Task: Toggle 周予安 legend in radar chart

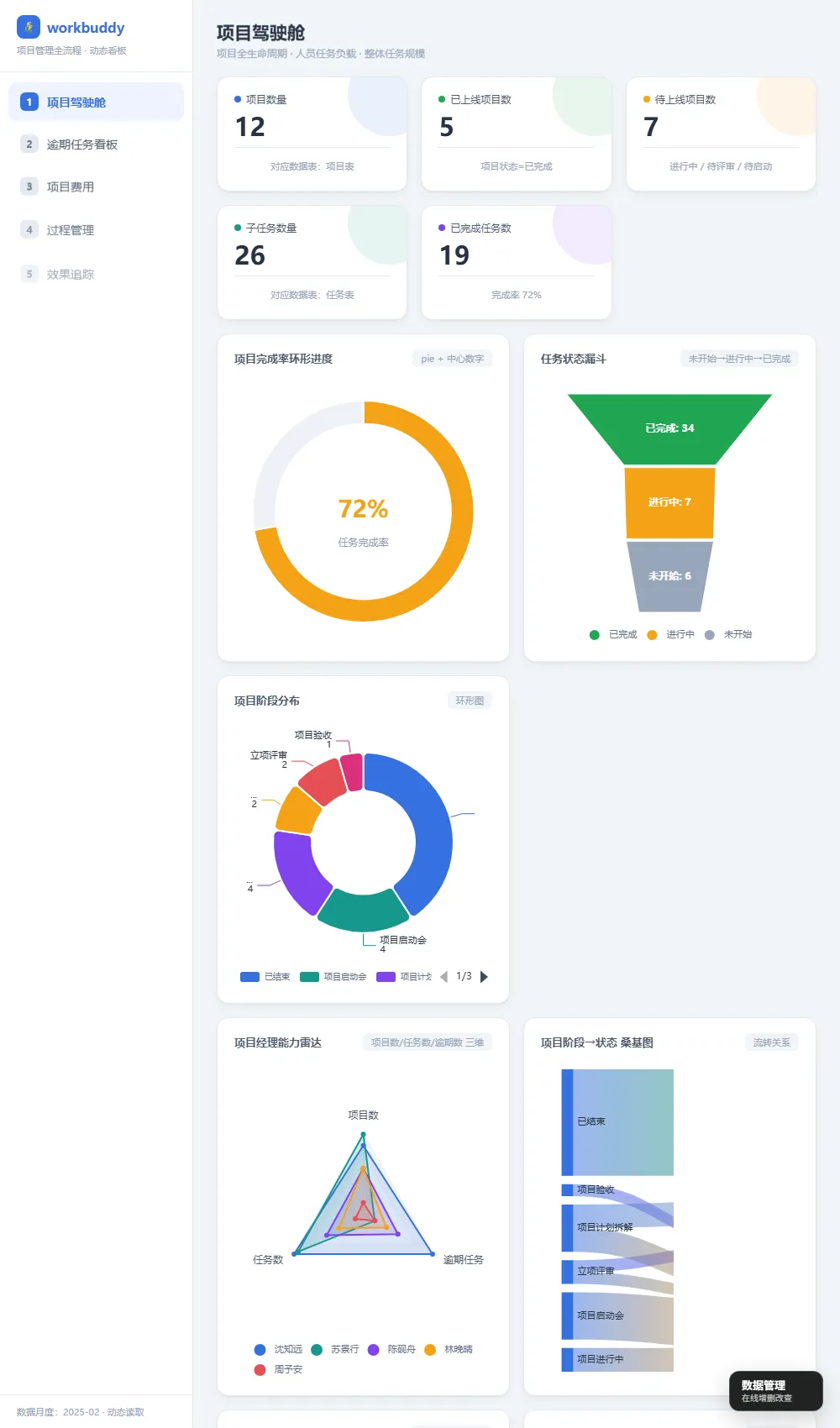Action: 278,1369
